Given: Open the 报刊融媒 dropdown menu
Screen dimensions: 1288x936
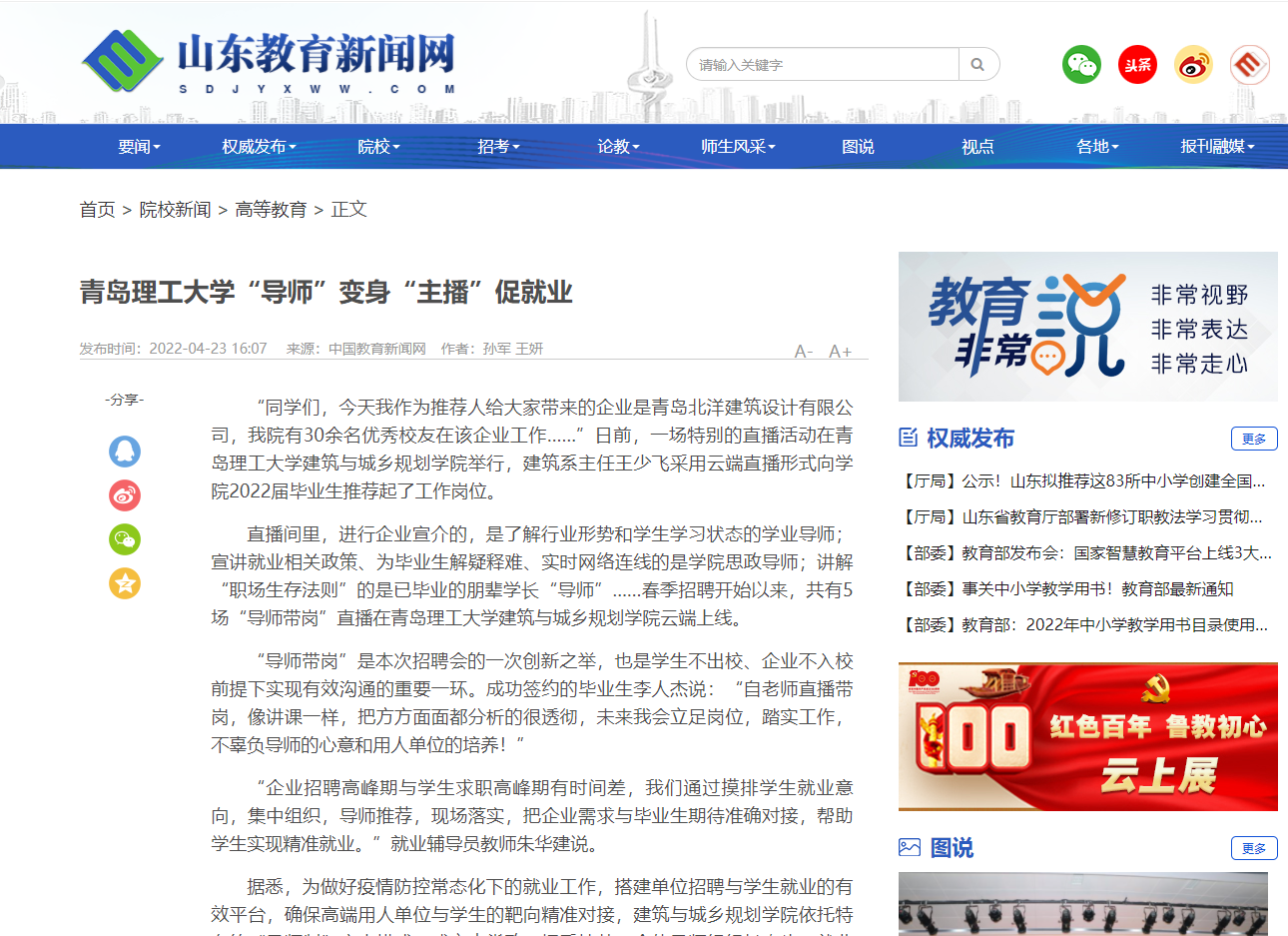Looking at the screenshot, I should click(x=1217, y=147).
